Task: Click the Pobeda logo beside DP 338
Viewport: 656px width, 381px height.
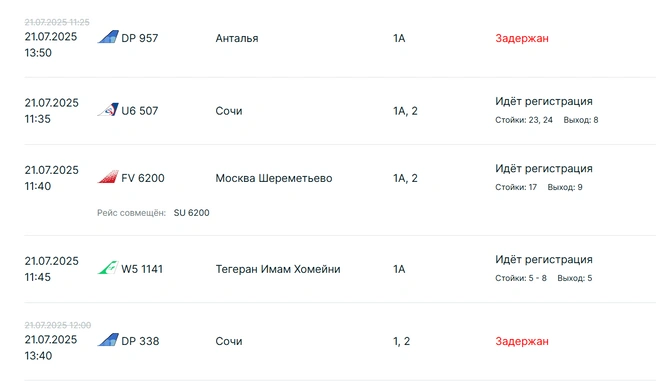Action: coord(108,340)
